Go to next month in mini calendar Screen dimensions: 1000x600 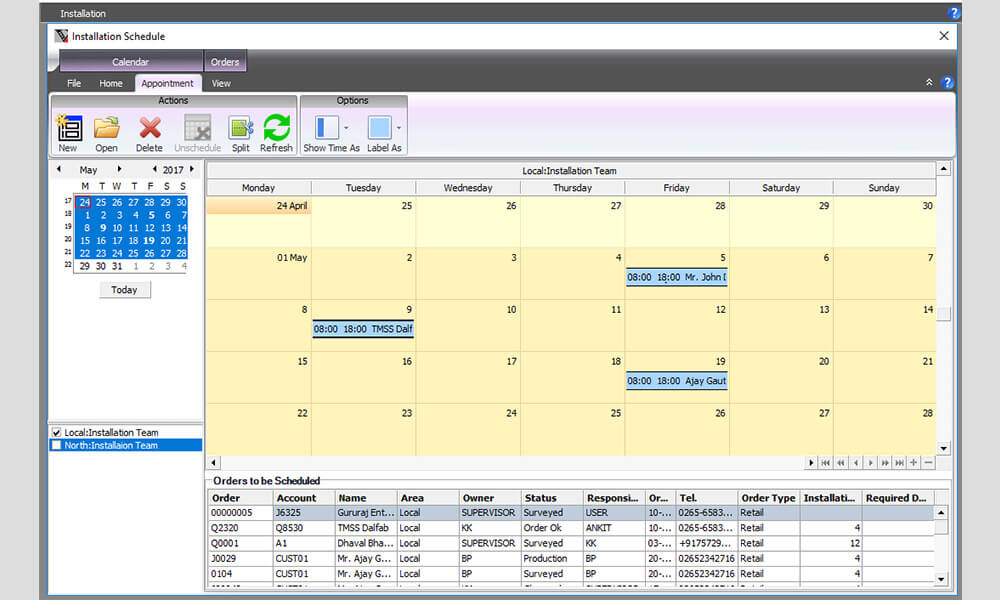[120, 170]
